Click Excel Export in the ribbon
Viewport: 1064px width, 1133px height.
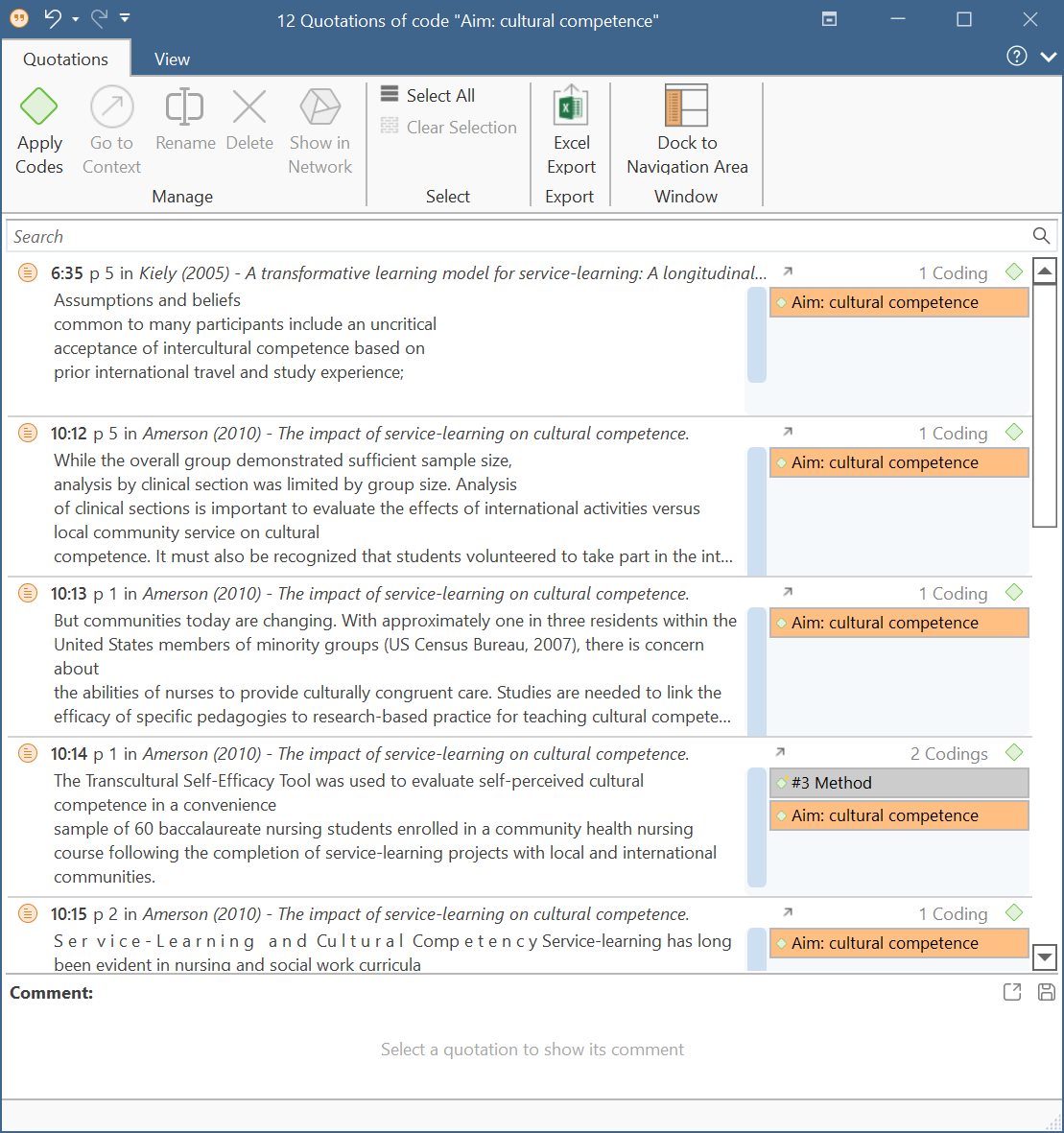571,130
